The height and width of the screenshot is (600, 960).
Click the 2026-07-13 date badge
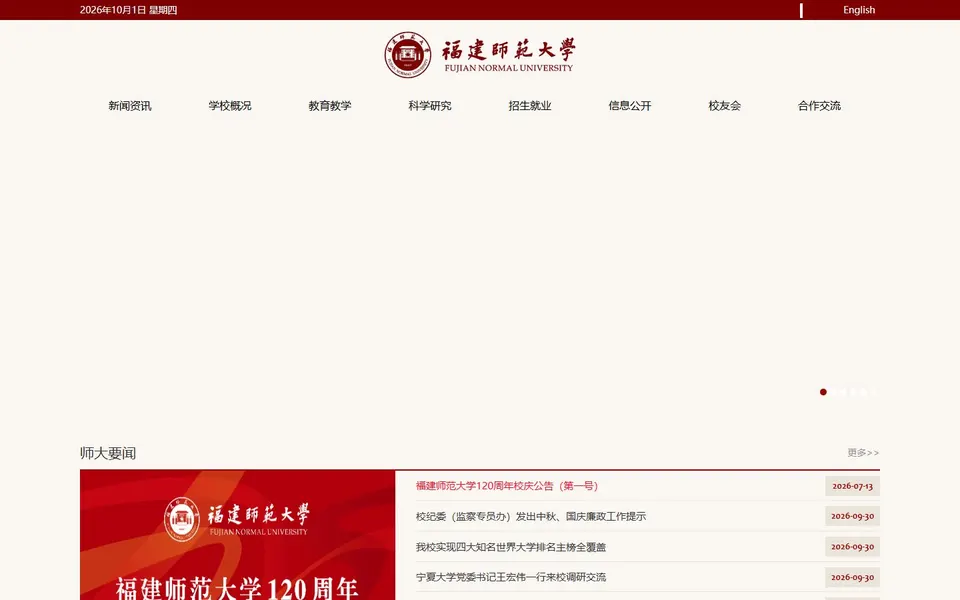pyautogui.click(x=852, y=486)
